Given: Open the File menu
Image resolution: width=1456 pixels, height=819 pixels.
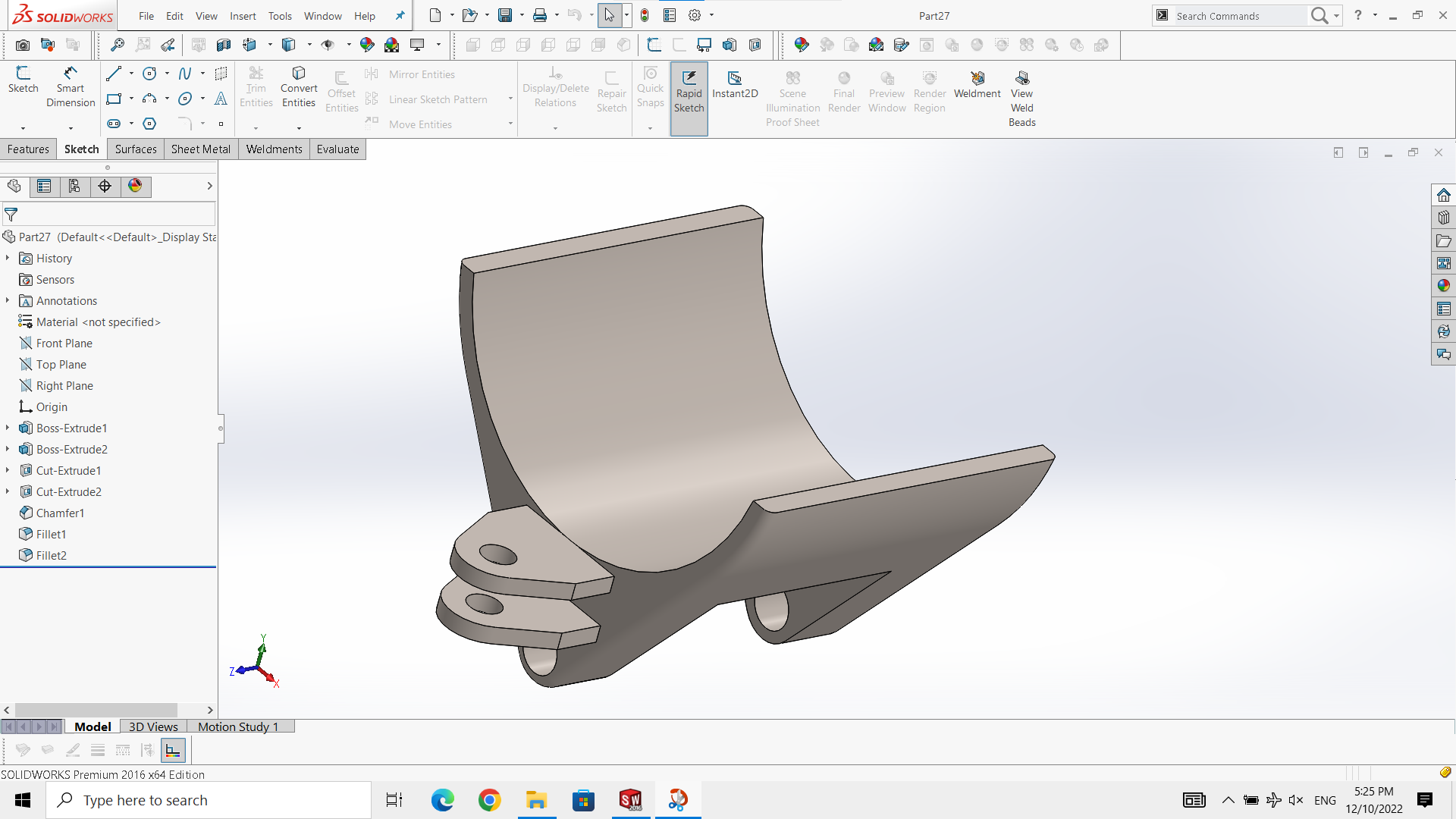Looking at the screenshot, I should tap(146, 16).
